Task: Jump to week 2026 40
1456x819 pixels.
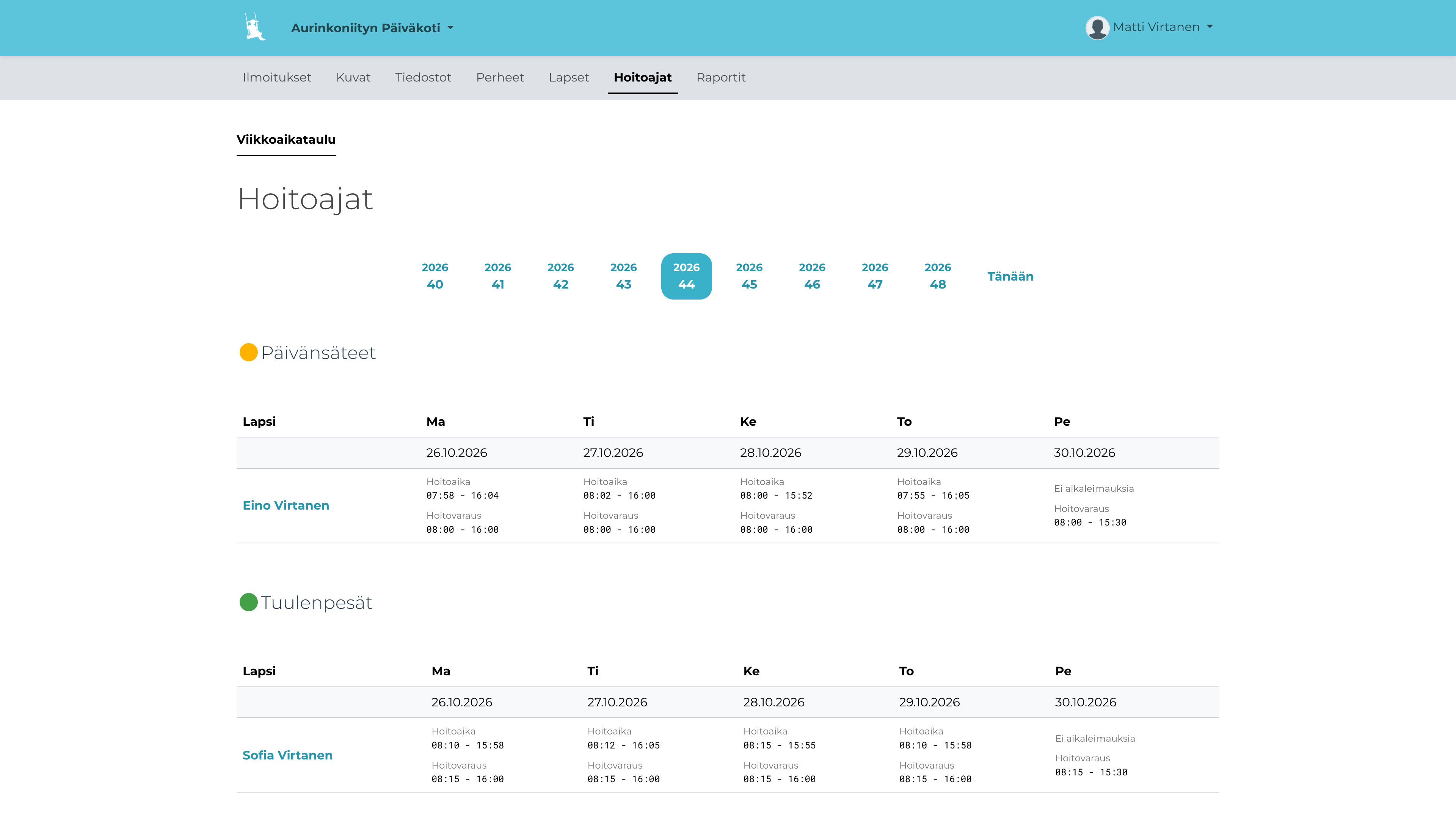Action: [x=435, y=276]
